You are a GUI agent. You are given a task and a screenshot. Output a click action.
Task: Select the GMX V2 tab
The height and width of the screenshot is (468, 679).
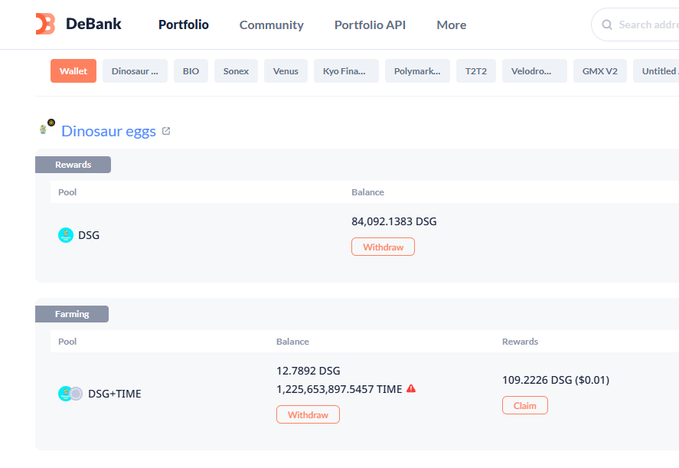[x=600, y=71]
